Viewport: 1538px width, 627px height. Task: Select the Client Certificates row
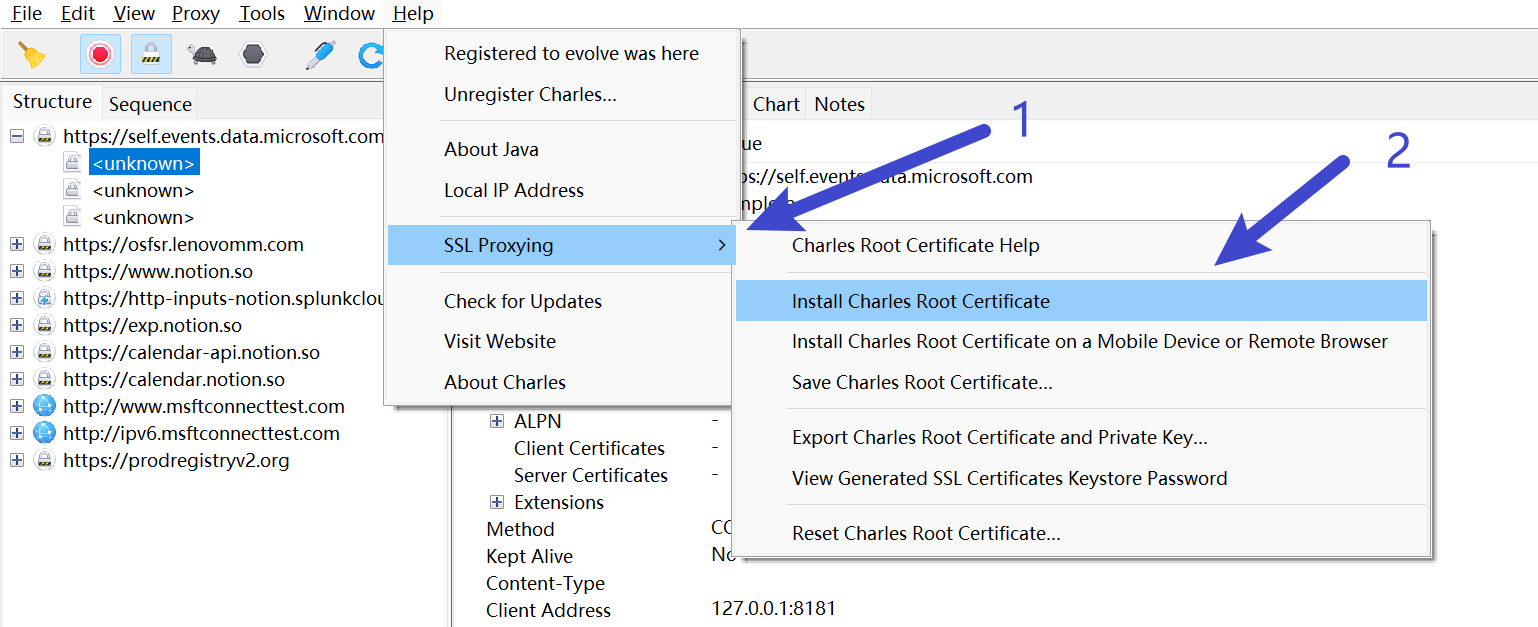[x=590, y=448]
